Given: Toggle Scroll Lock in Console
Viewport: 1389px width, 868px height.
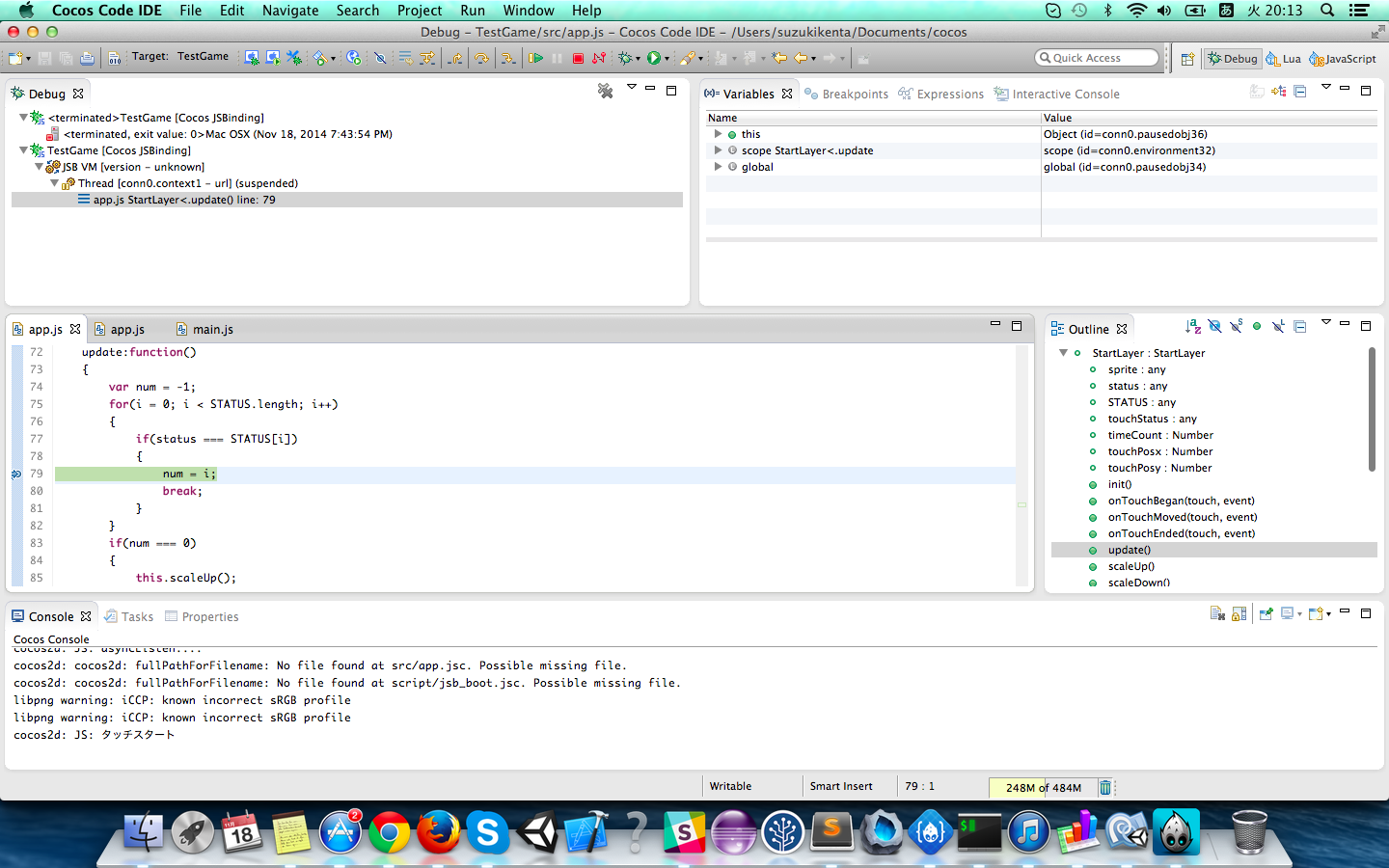Looking at the screenshot, I should click(1239, 613).
